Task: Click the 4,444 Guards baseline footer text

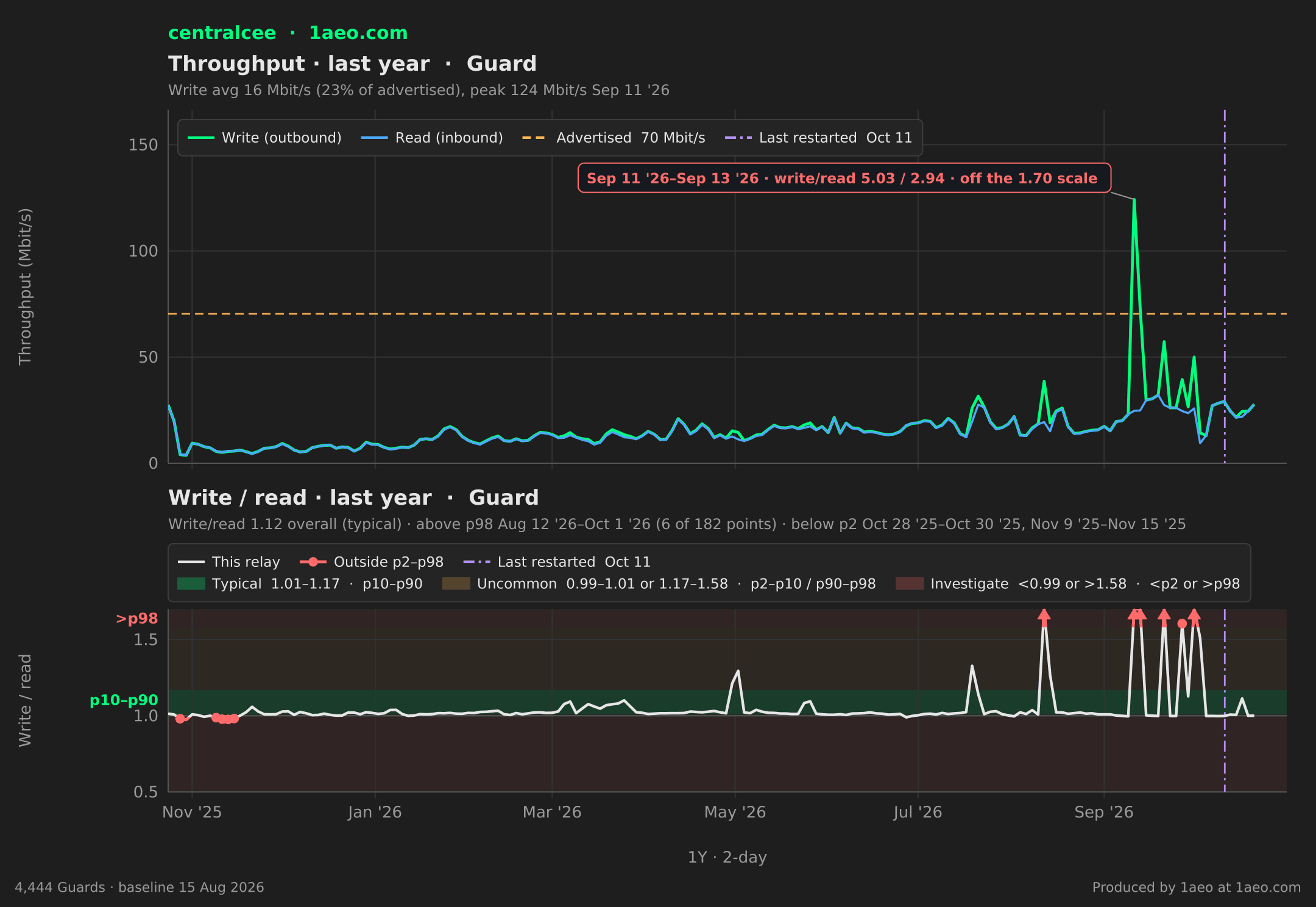Action: [x=140, y=887]
